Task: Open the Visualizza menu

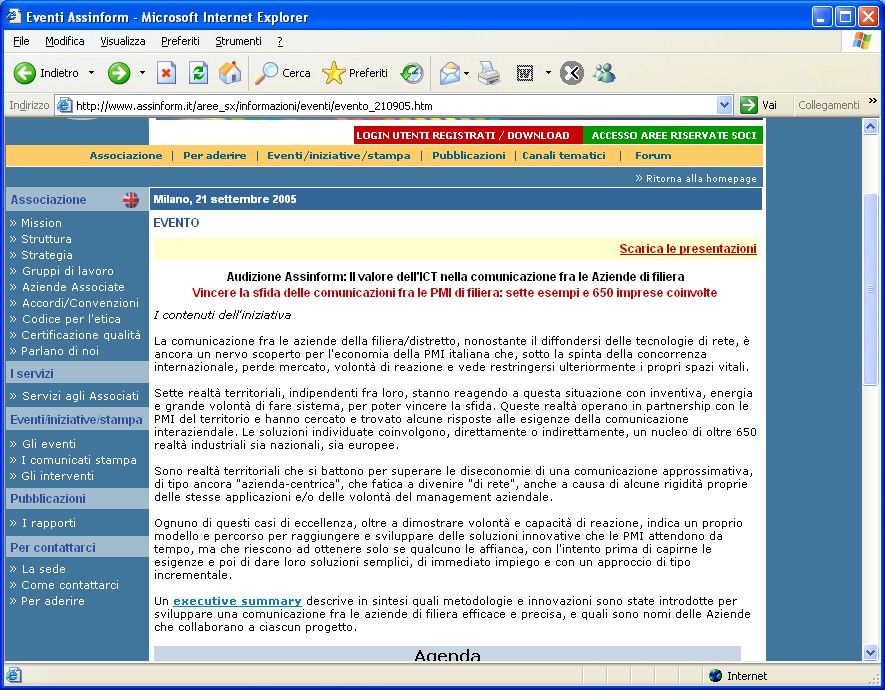Action: click(x=122, y=41)
